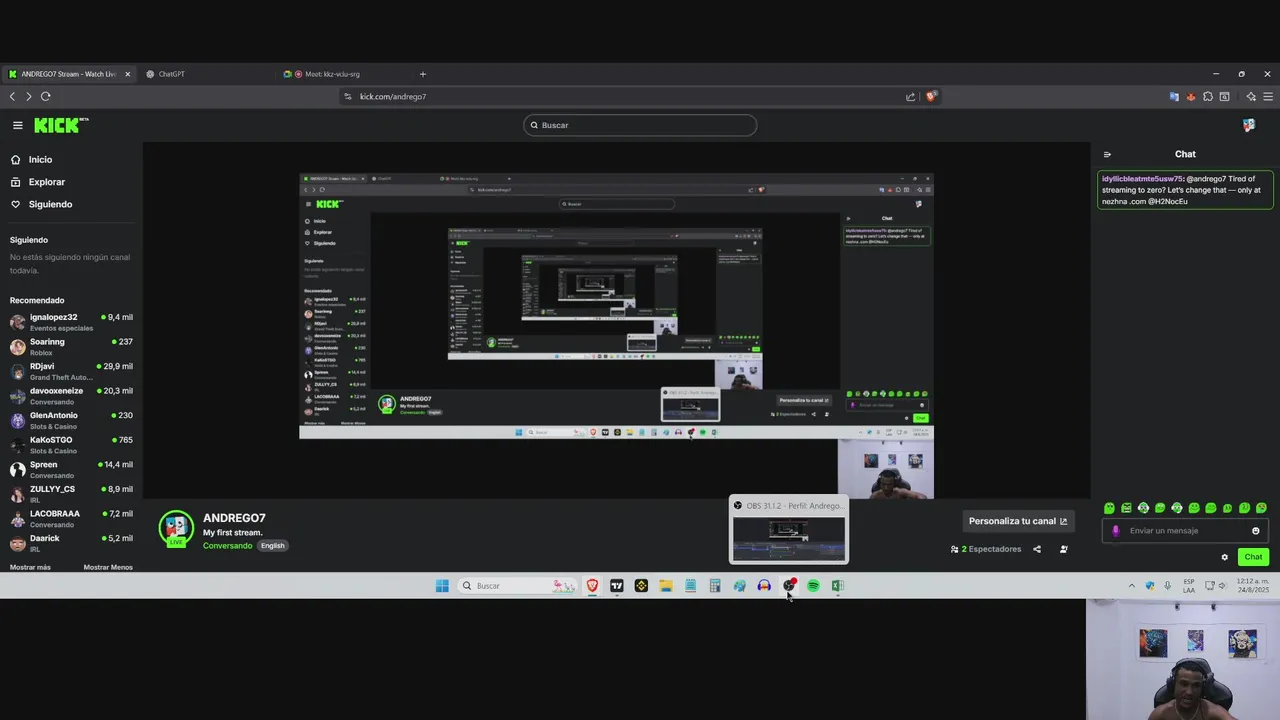This screenshot has height=720, width=1280.
Task: Show hidden system tray icons chevron
Action: (1132, 586)
